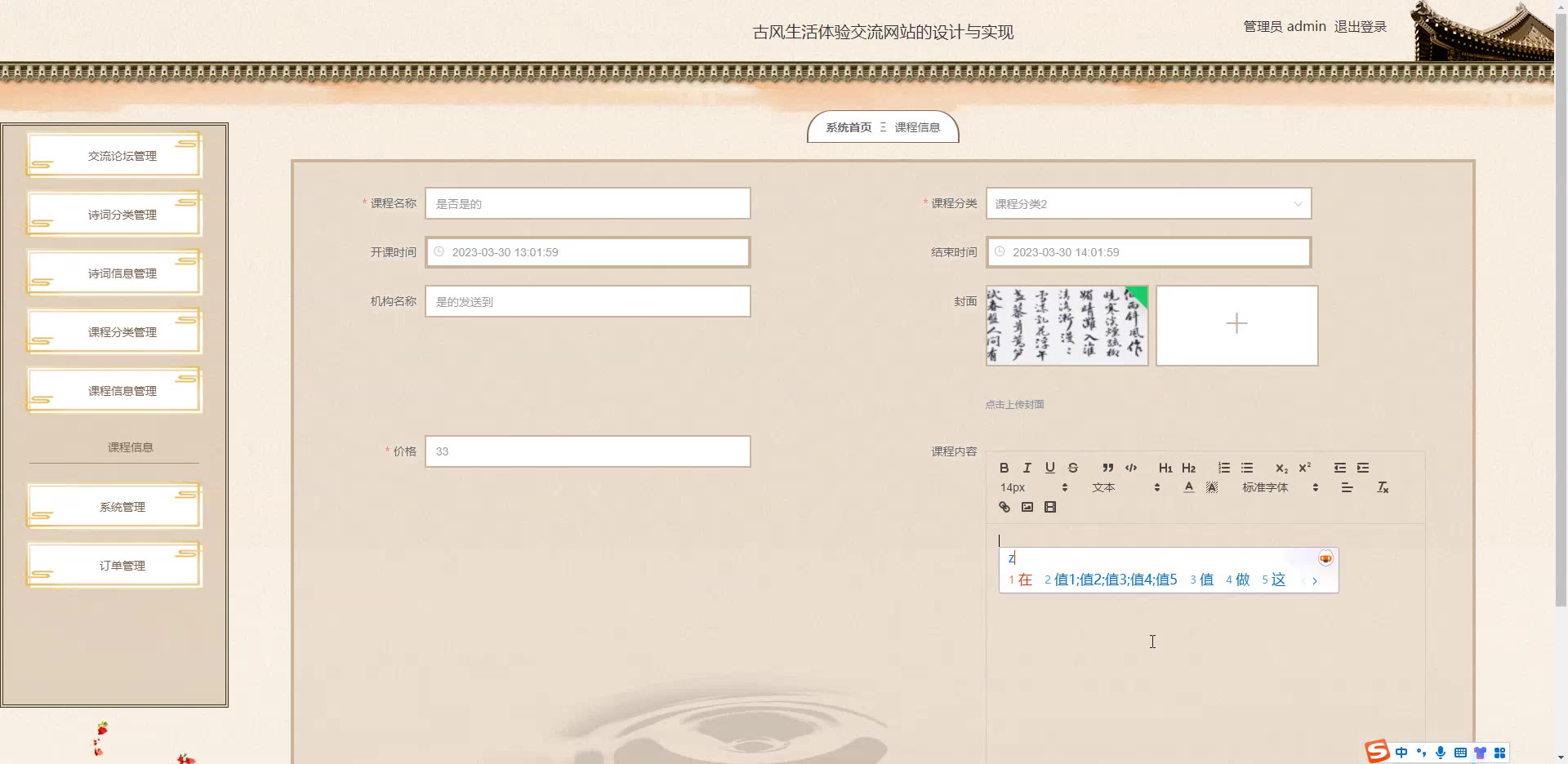Apply subscript formatting
This screenshot has width=1568, height=764.
1281,468
